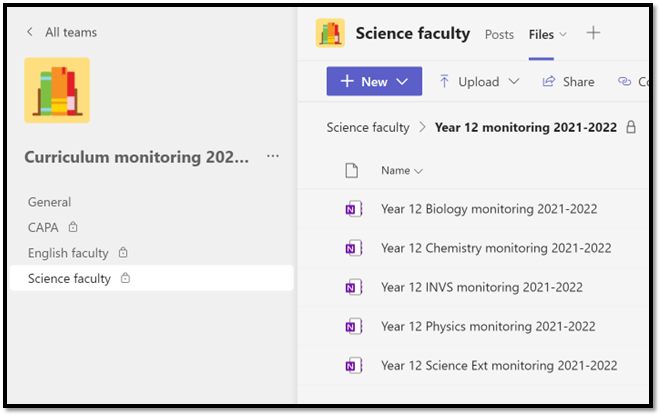This screenshot has width=662, height=417.
Task: Open more options ellipsis for Curriculum monitoring team
Action: (x=273, y=156)
